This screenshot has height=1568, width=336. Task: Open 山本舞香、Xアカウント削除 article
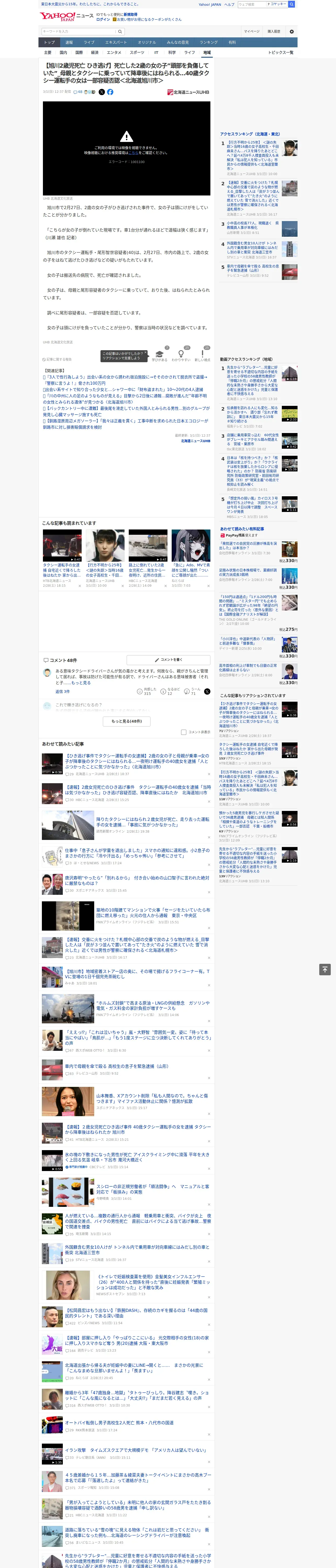click(x=153, y=1098)
